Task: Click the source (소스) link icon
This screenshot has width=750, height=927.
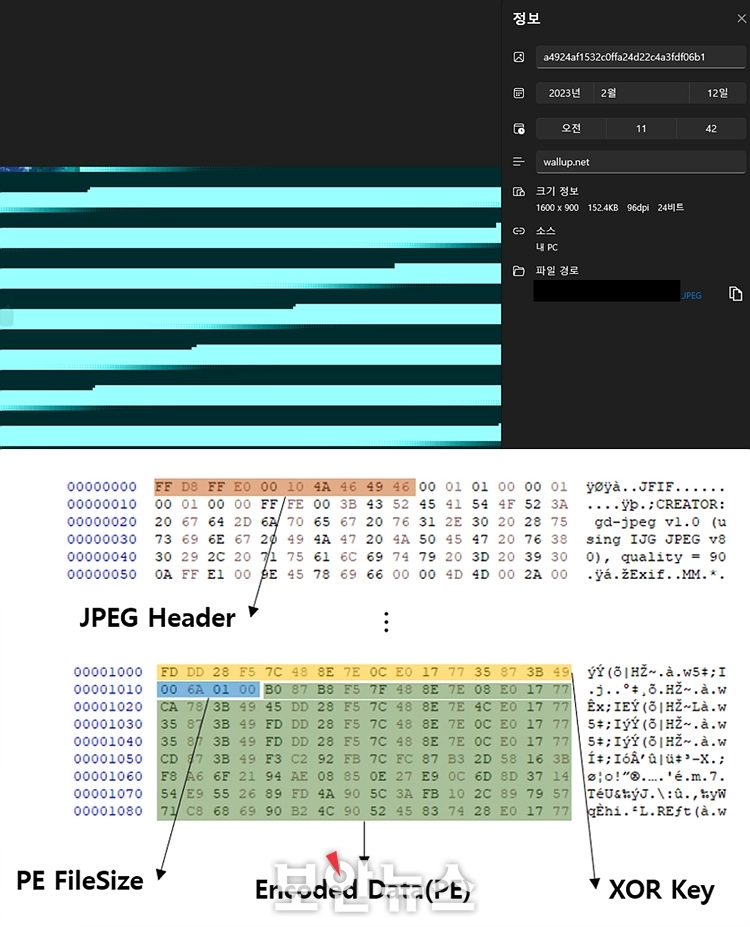Action: (x=518, y=231)
